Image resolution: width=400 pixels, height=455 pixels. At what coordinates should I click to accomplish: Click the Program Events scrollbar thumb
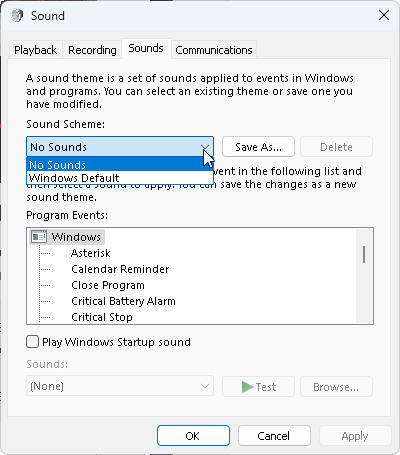(364, 254)
